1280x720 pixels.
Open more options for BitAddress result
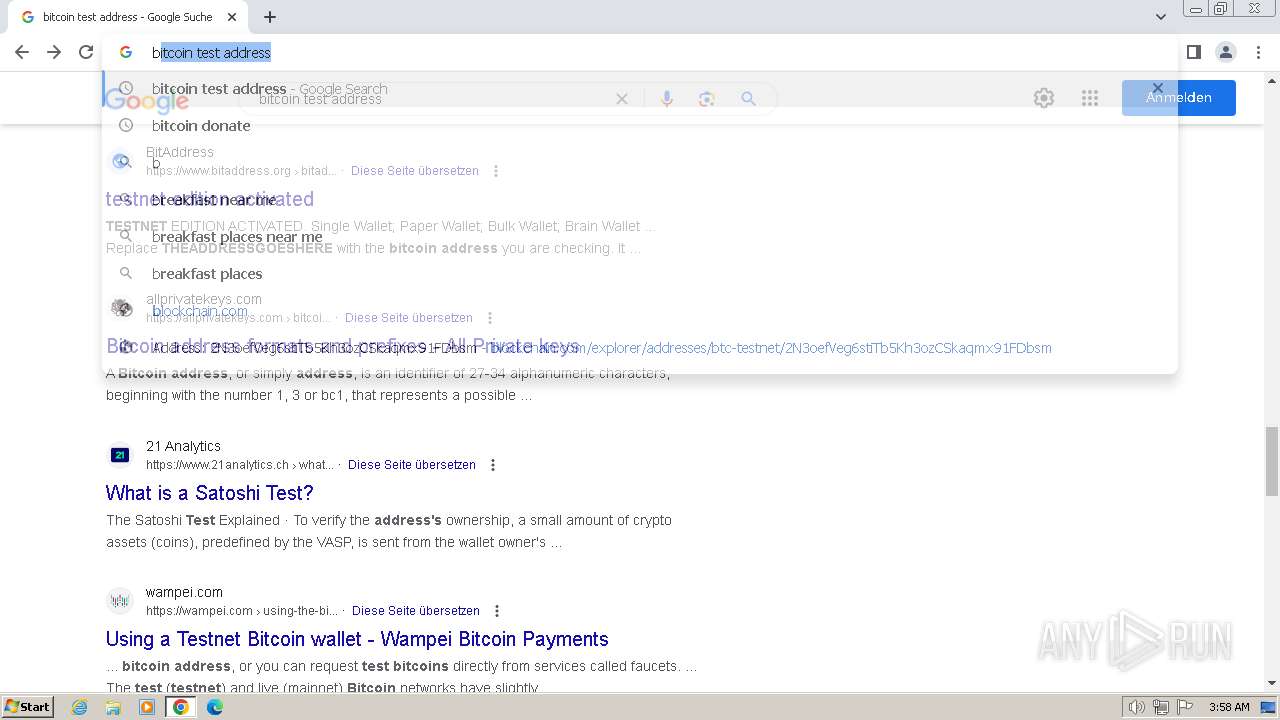(496, 171)
